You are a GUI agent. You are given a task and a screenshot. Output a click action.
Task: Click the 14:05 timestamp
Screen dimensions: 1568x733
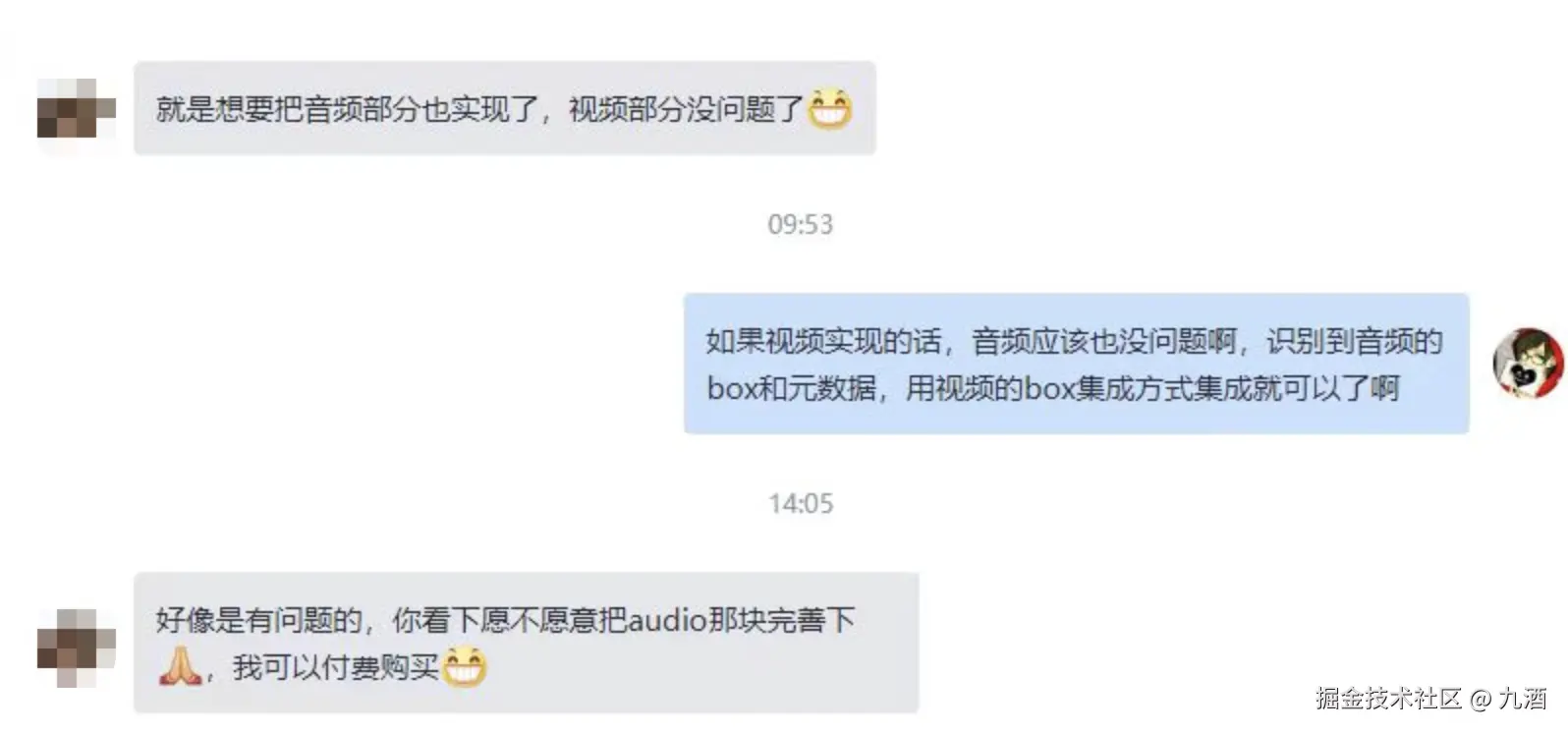click(800, 503)
